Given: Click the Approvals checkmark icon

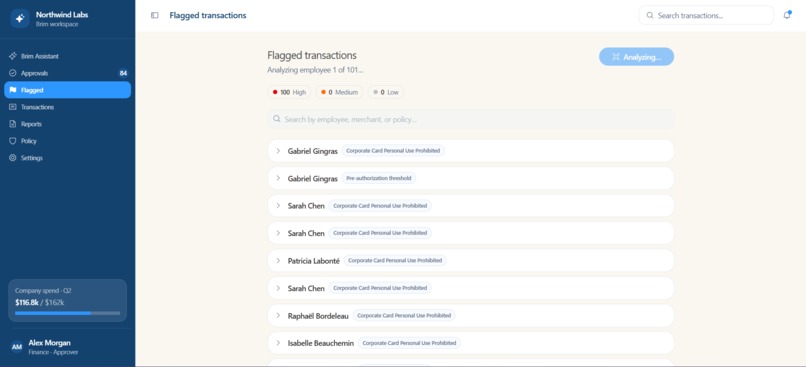Looking at the screenshot, I should pos(13,73).
